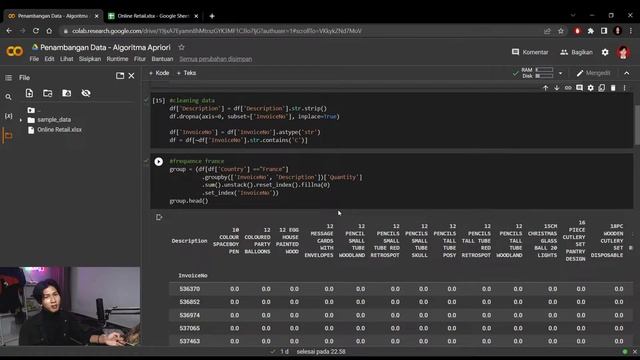The image size is (640, 360).
Task: Open RAM Disk resource dropdown arrow
Action: (560, 73)
